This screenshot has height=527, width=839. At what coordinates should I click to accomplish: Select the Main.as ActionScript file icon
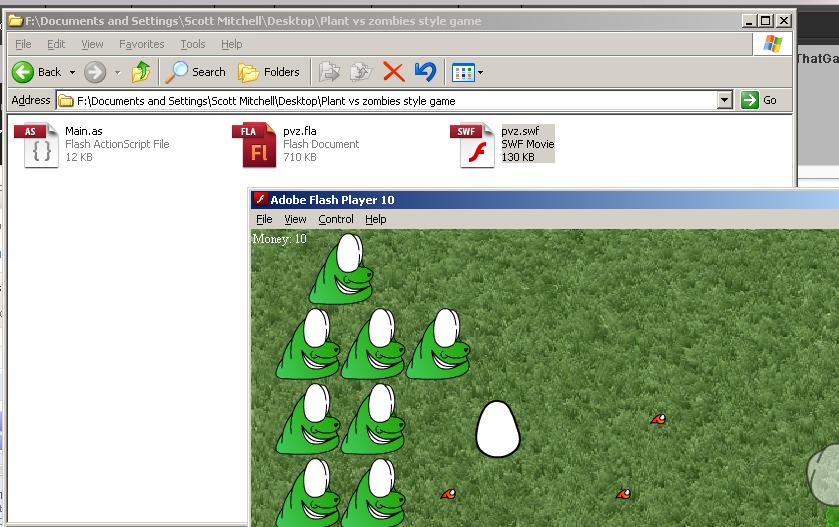[x=36, y=145]
